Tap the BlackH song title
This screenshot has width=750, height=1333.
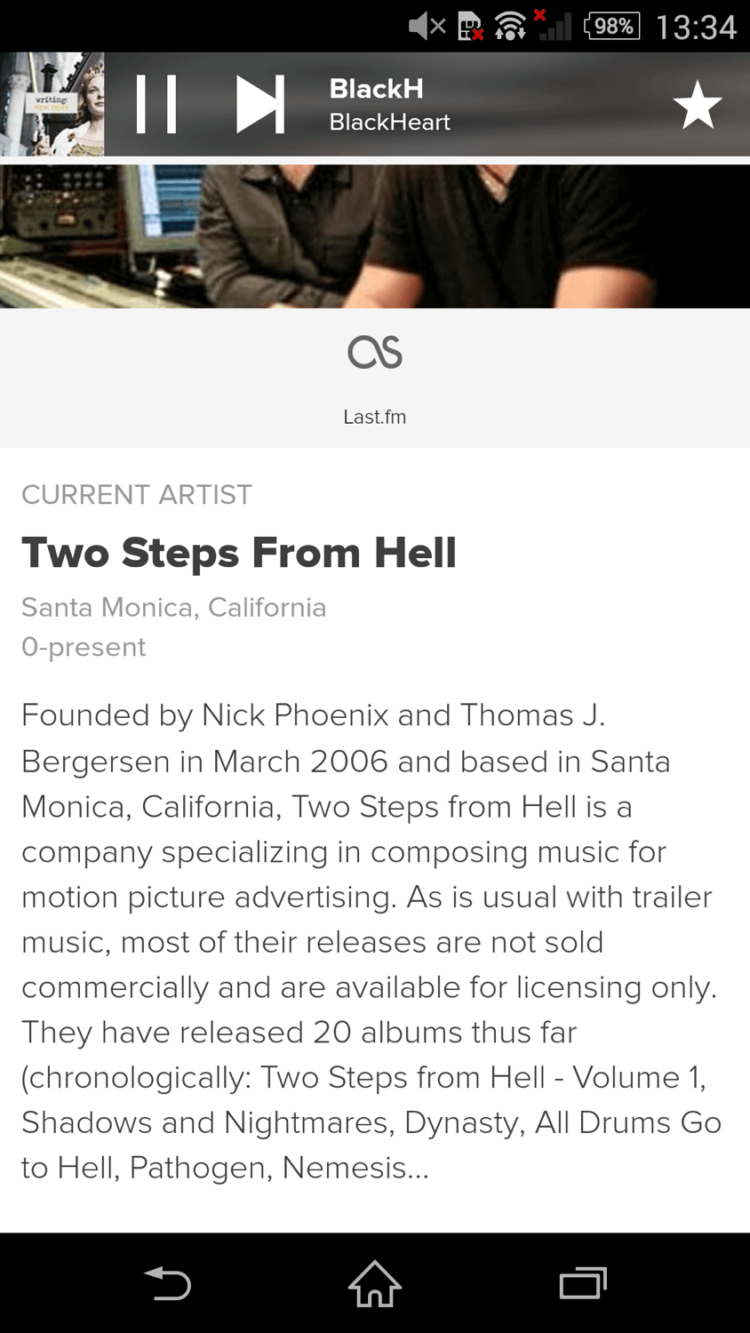(x=376, y=89)
